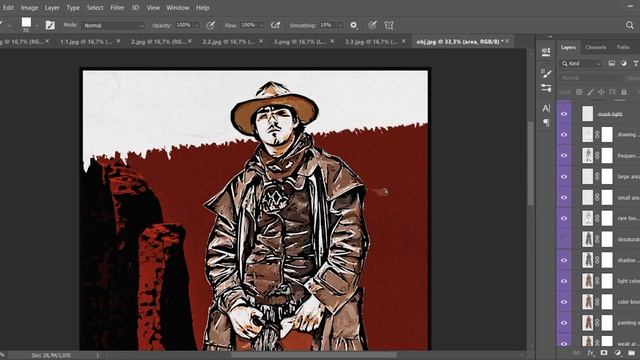Hide the light color layer
The image size is (640, 360).
pyautogui.click(x=564, y=281)
